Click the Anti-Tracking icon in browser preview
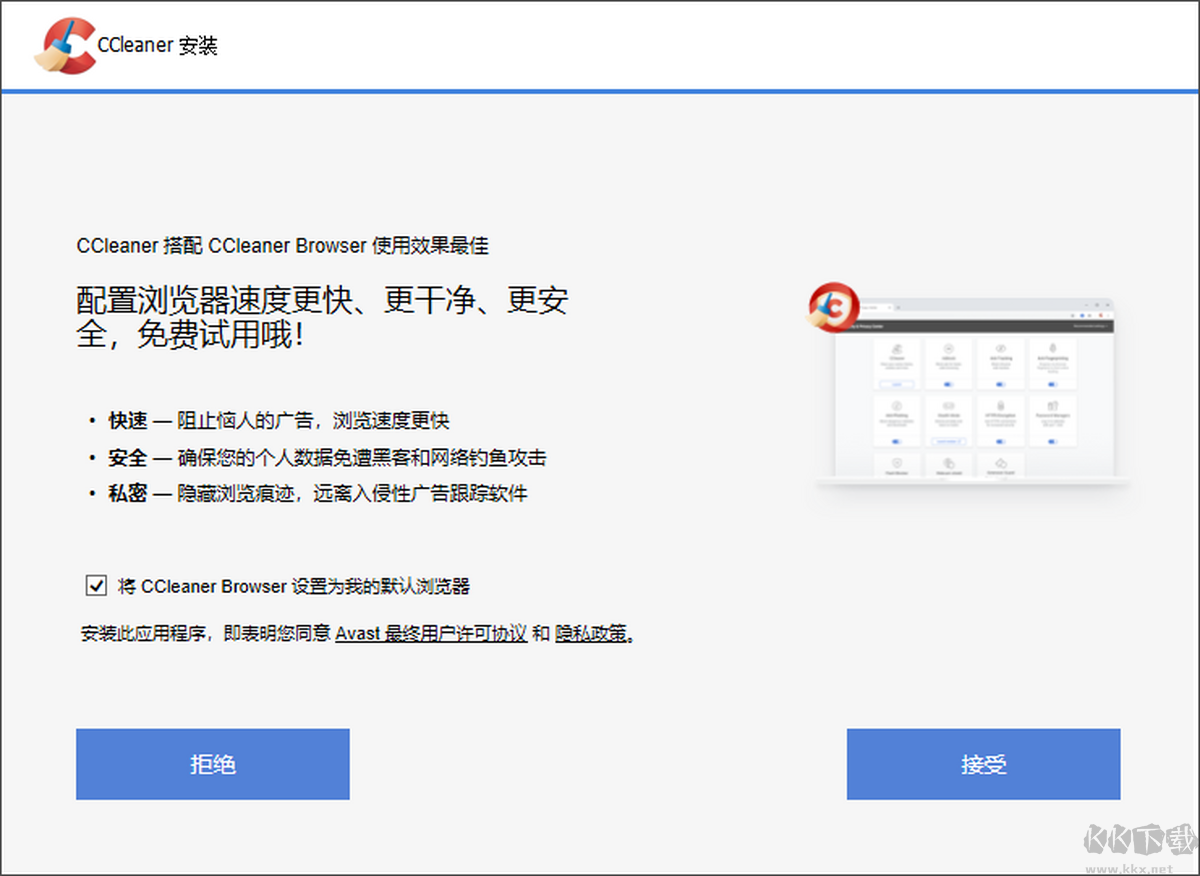Screen dimensions: 1200x876 (x=1001, y=348)
